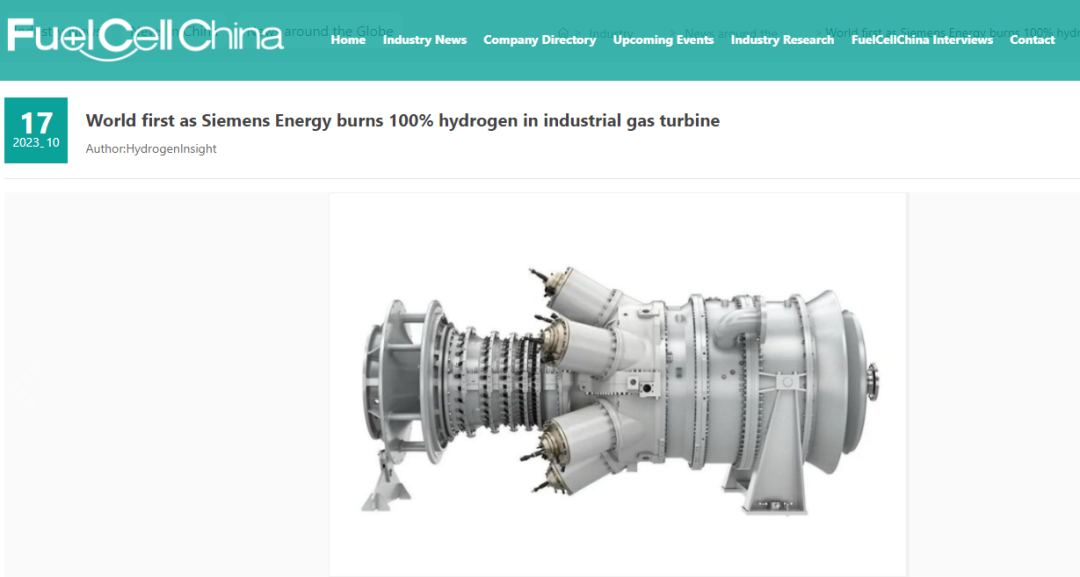The height and width of the screenshot is (577, 1080).
Task: Navigate to Company Directory
Action: (539, 40)
